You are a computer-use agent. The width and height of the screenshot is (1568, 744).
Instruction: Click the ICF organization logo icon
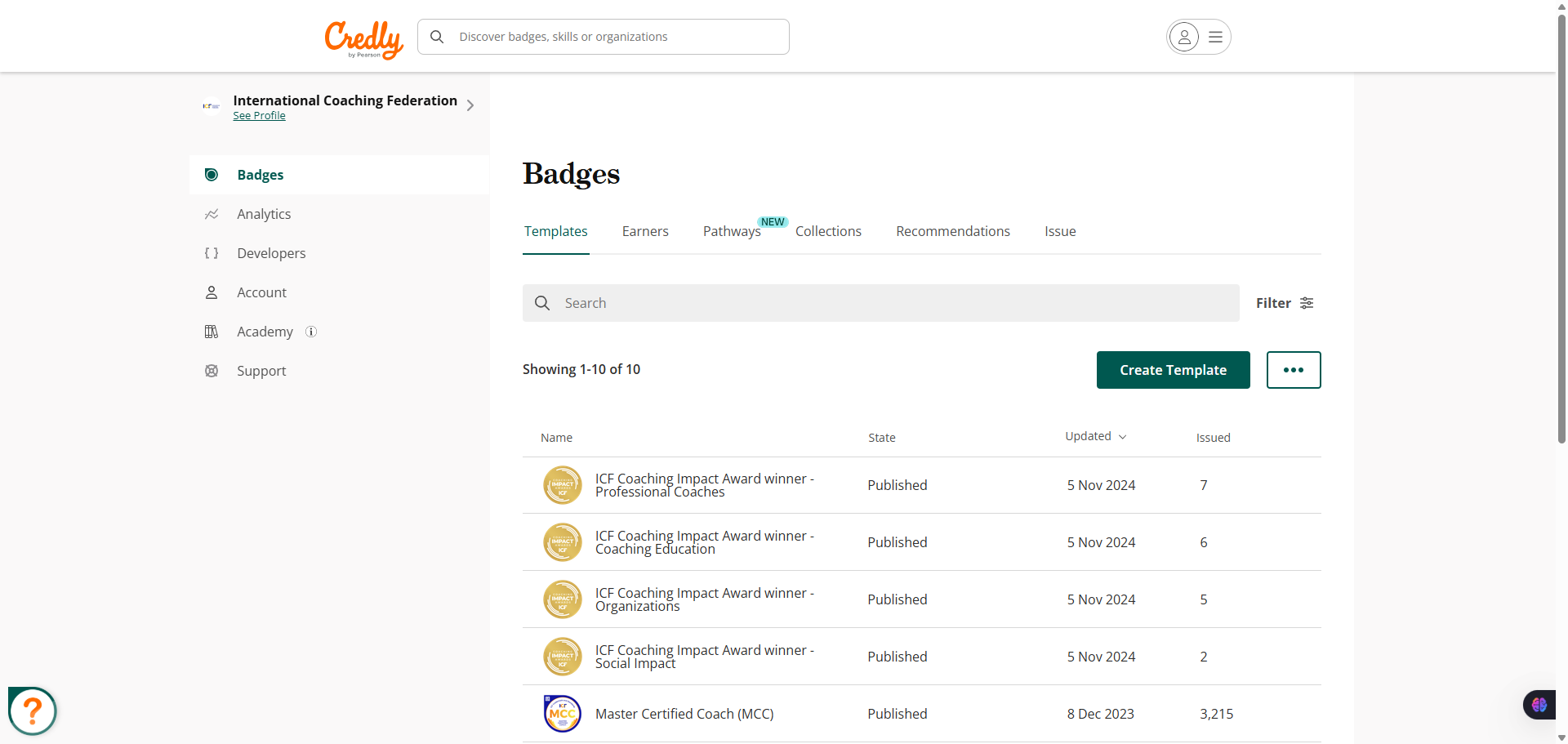[212, 106]
